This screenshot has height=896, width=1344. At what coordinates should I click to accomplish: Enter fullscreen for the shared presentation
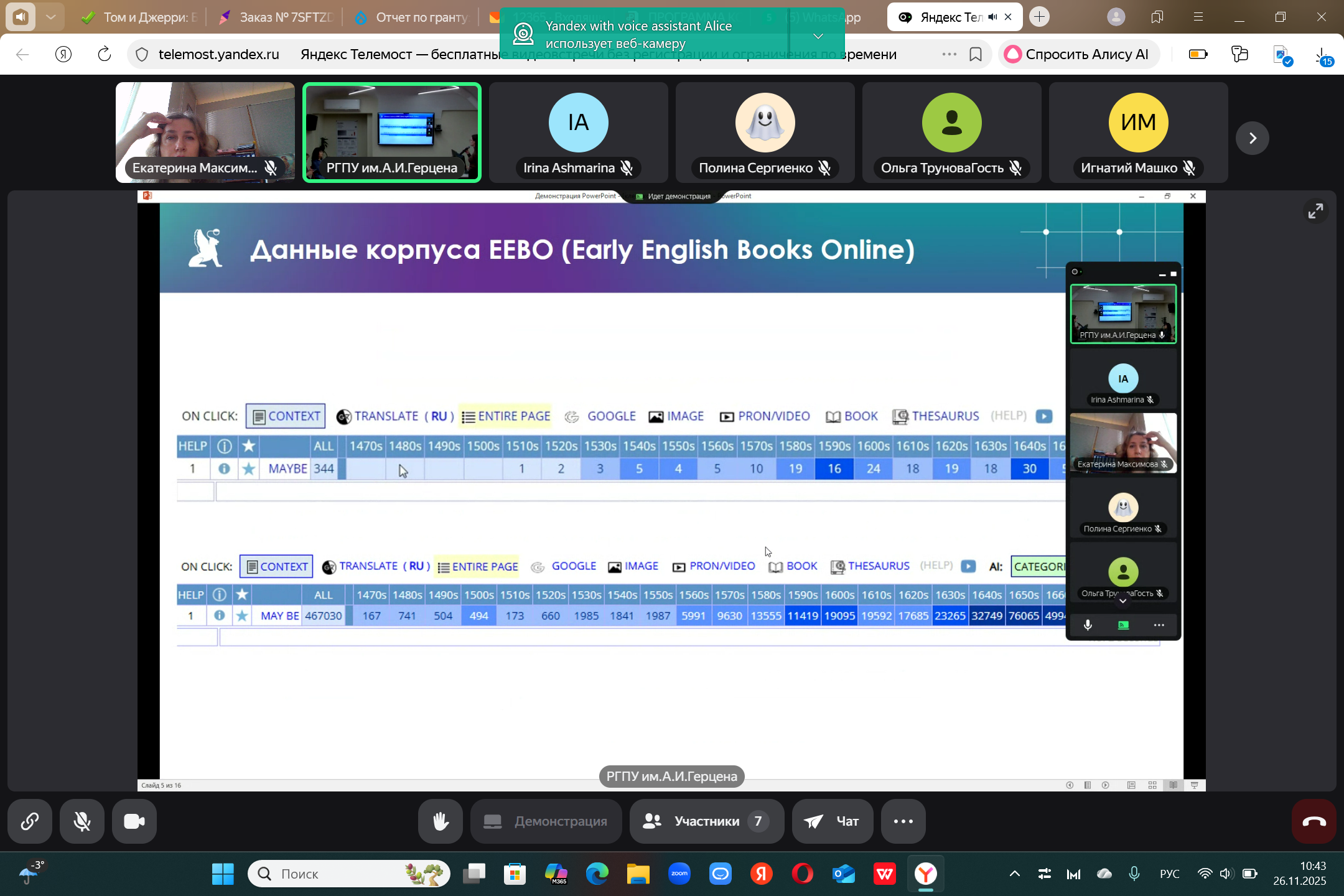(1315, 211)
